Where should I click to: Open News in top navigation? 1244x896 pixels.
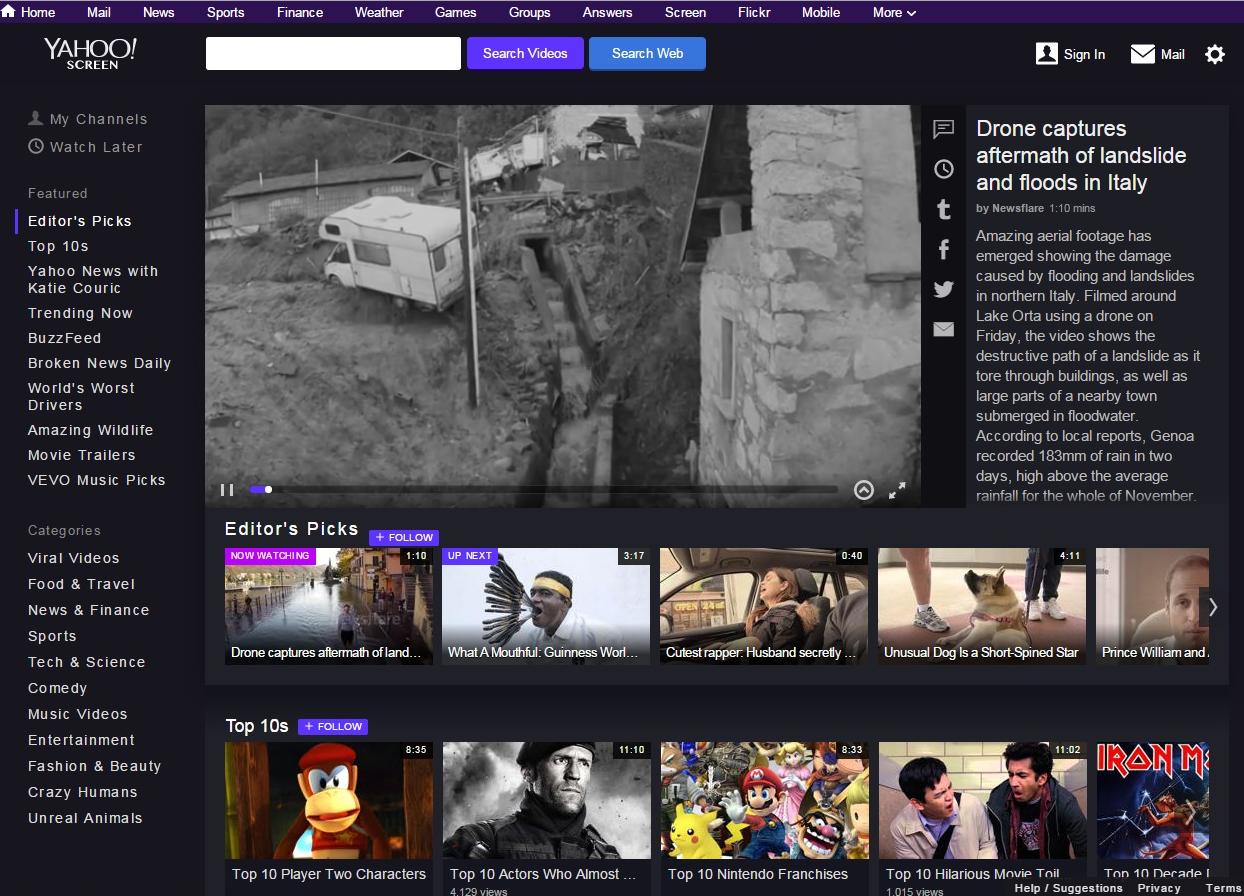158,12
